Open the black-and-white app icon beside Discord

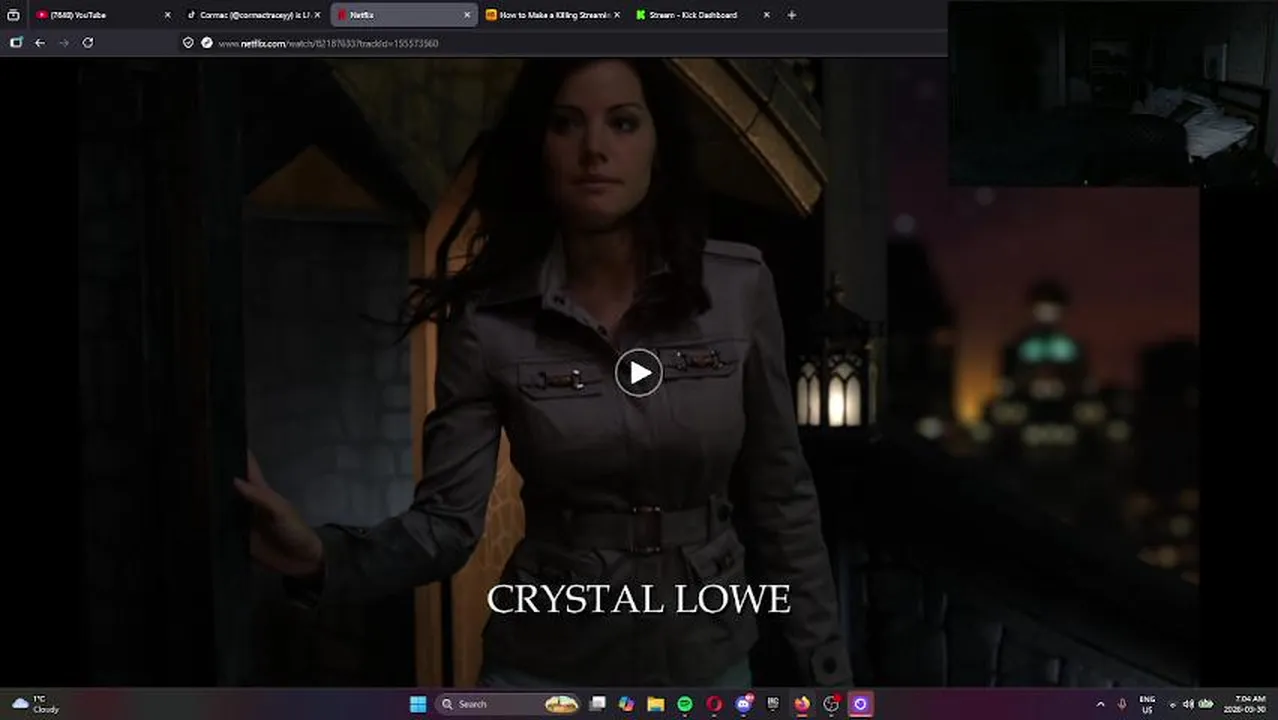click(773, 704)
